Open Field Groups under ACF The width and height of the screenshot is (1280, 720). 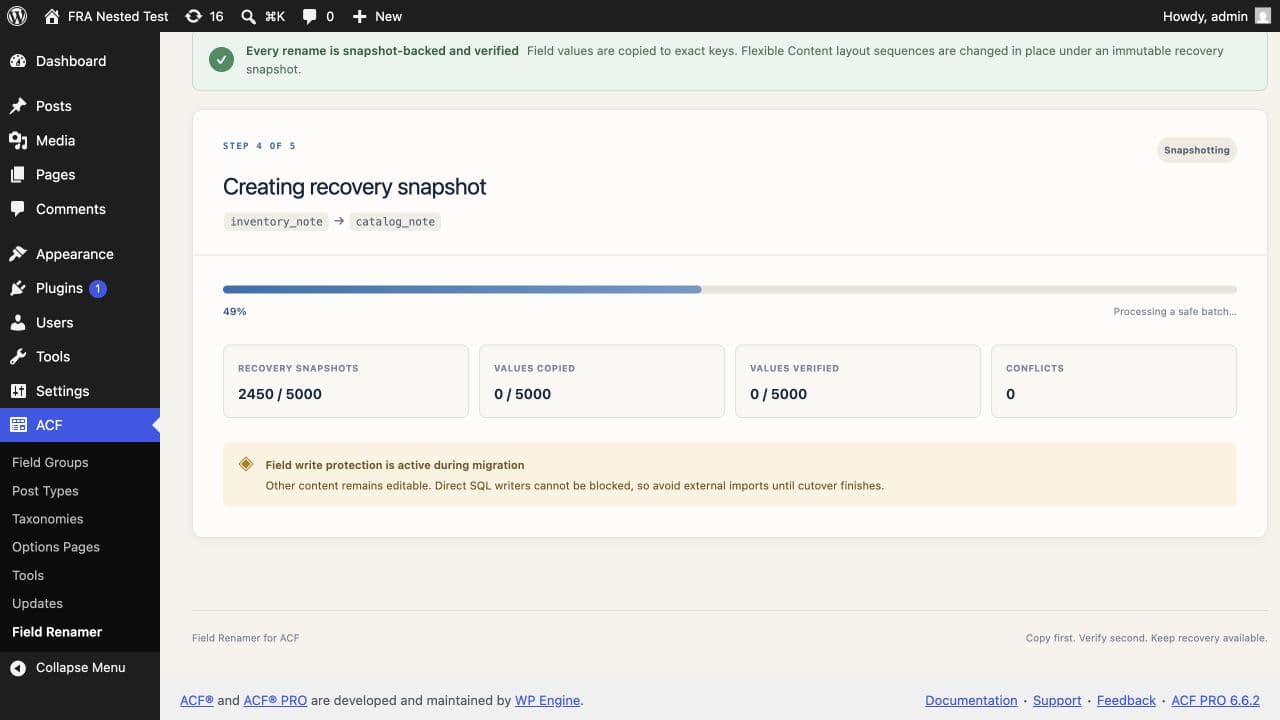(50, 463)
